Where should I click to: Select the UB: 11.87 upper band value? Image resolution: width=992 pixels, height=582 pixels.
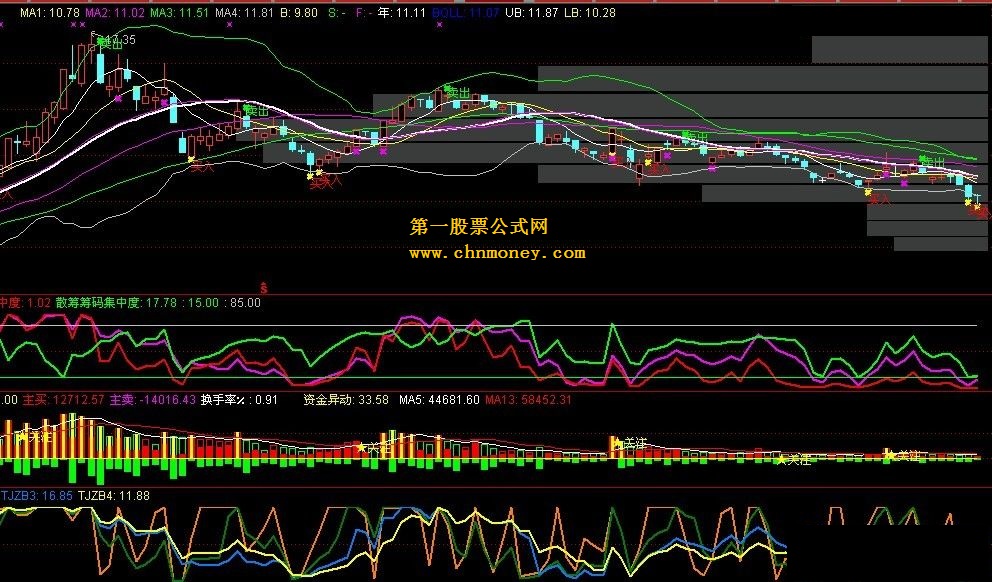531,13
